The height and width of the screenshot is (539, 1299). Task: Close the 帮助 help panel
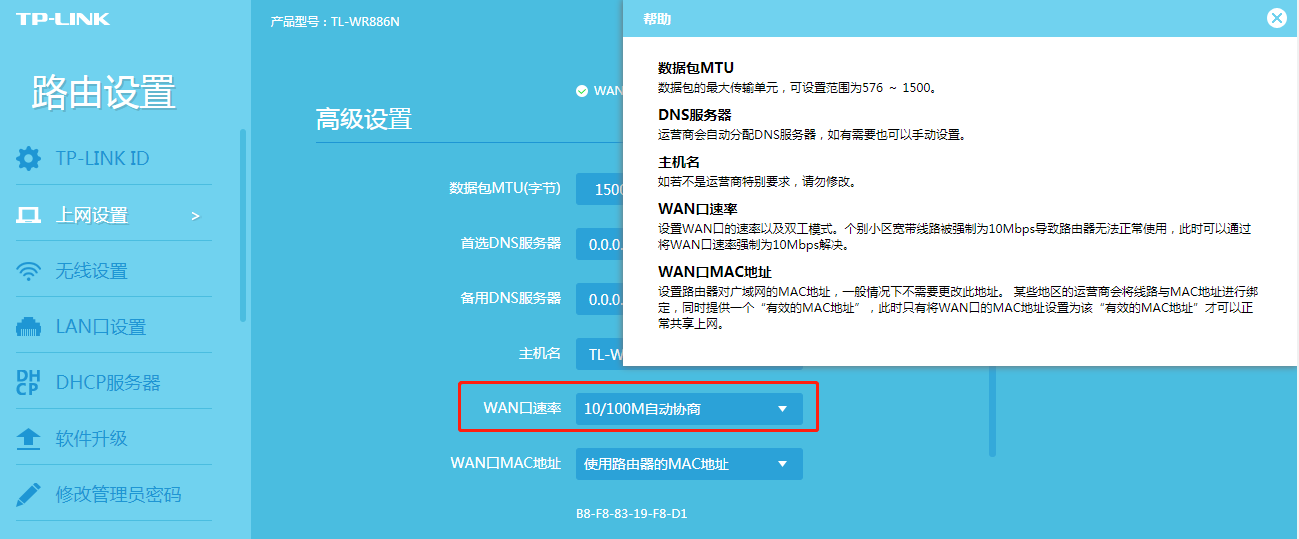1276,18
